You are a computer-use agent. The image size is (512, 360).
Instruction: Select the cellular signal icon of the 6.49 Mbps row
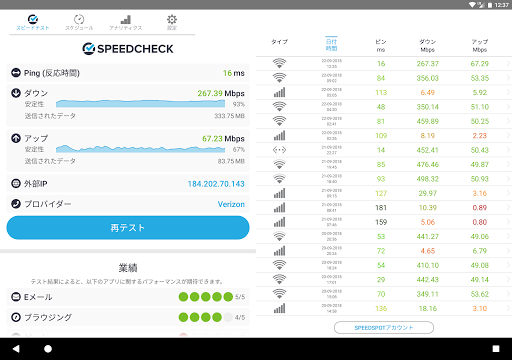coord(279,92)
